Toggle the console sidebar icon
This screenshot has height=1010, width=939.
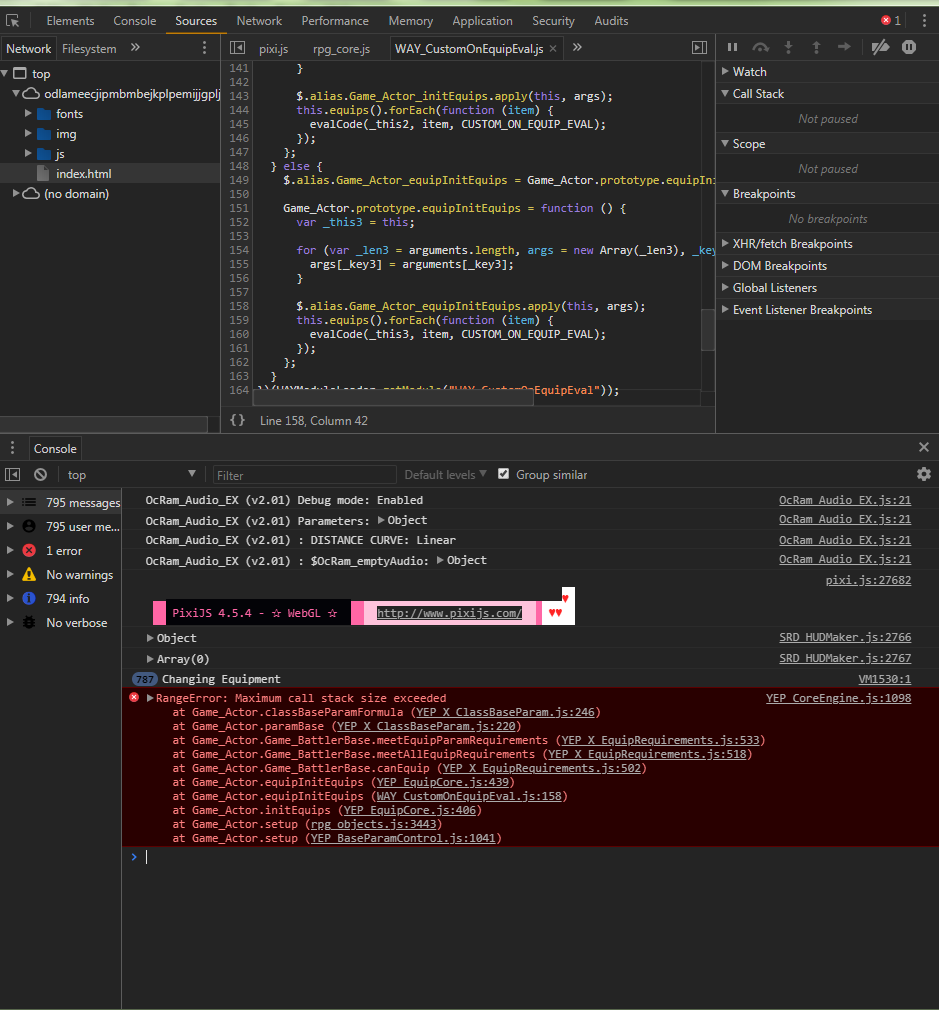click(x=13, y=475)
